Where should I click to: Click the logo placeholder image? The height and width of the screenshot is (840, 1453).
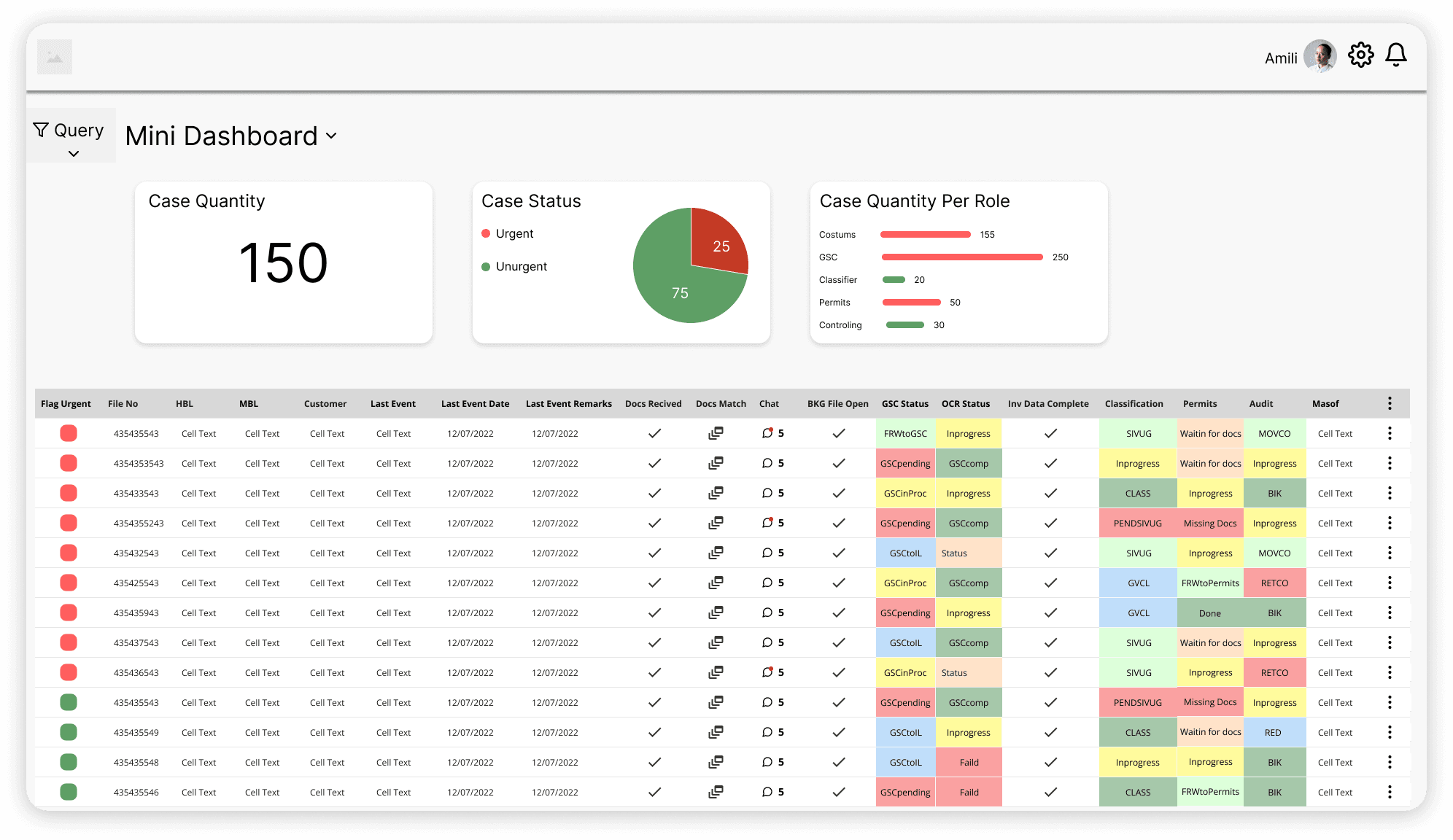pos(55,57)
